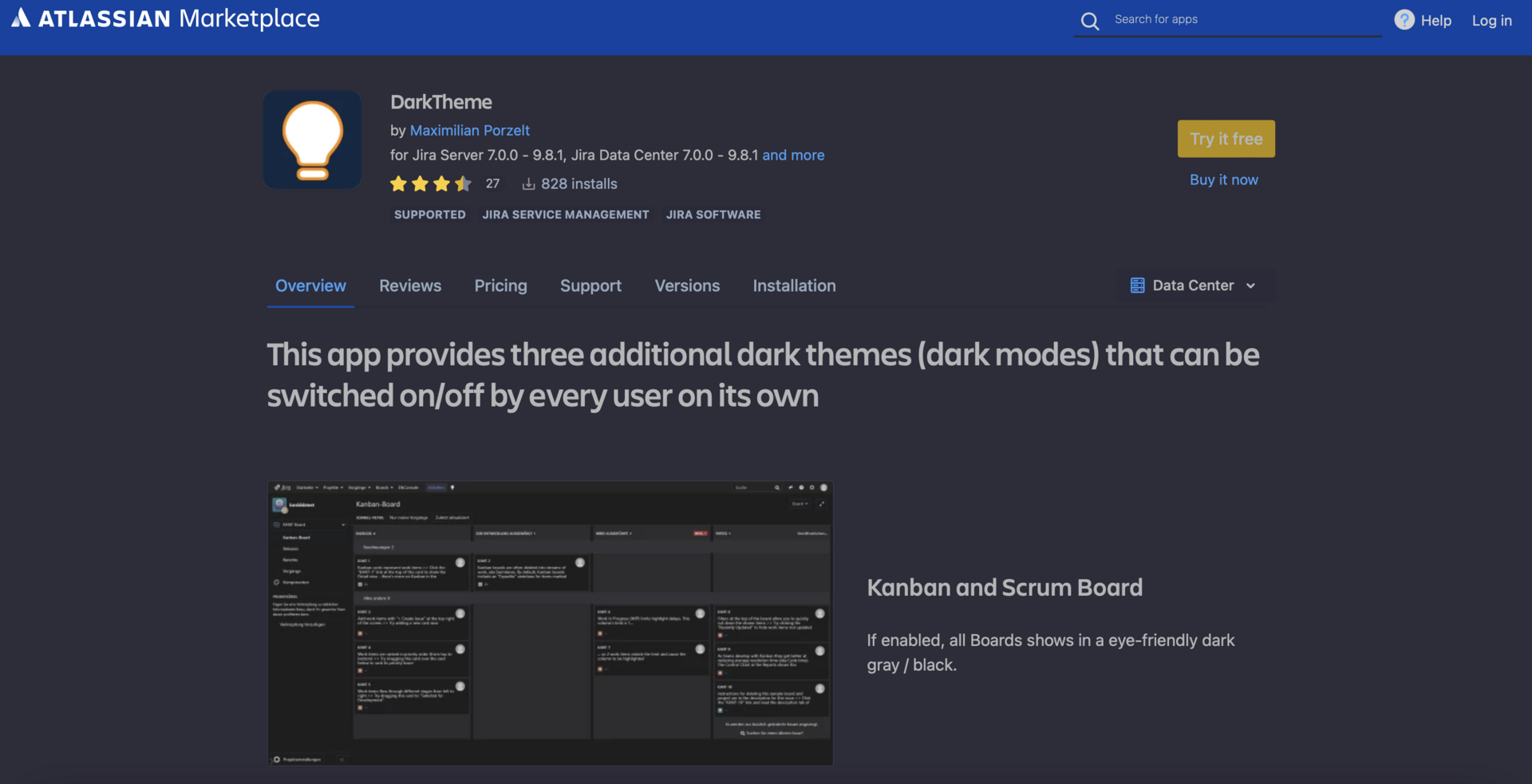
Task: Click the Try it free button
Action: [x=1226, y=139]
